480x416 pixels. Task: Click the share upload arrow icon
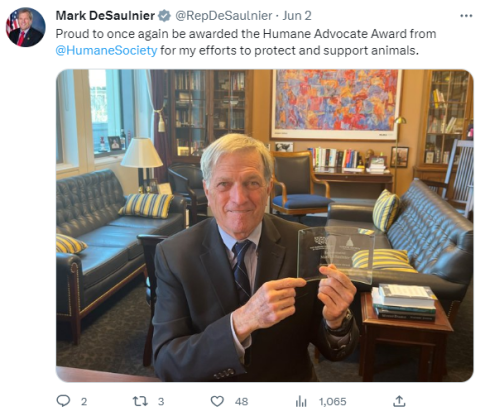(399, 401)
